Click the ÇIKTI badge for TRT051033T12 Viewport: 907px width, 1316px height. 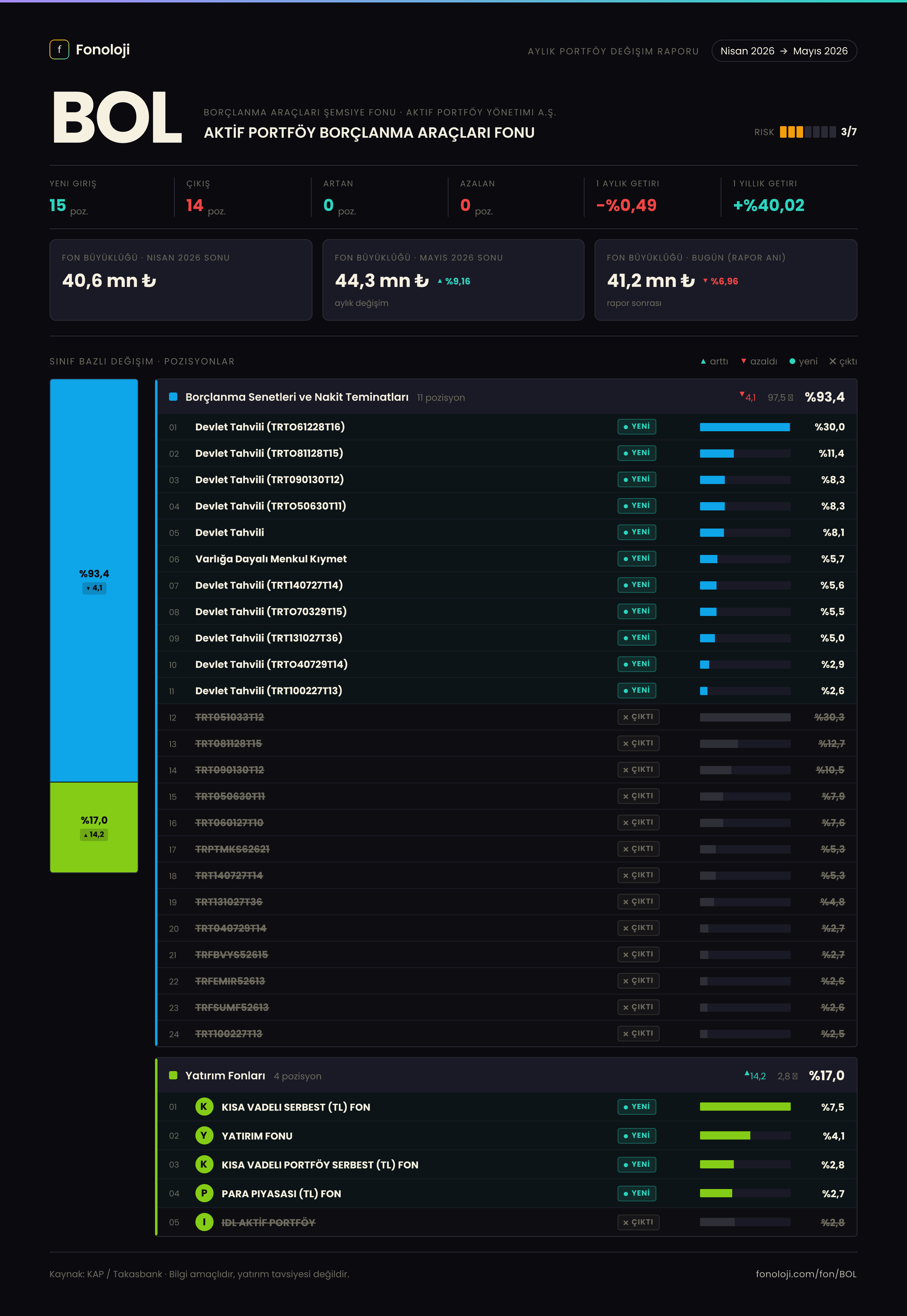(x=638, y=717)
